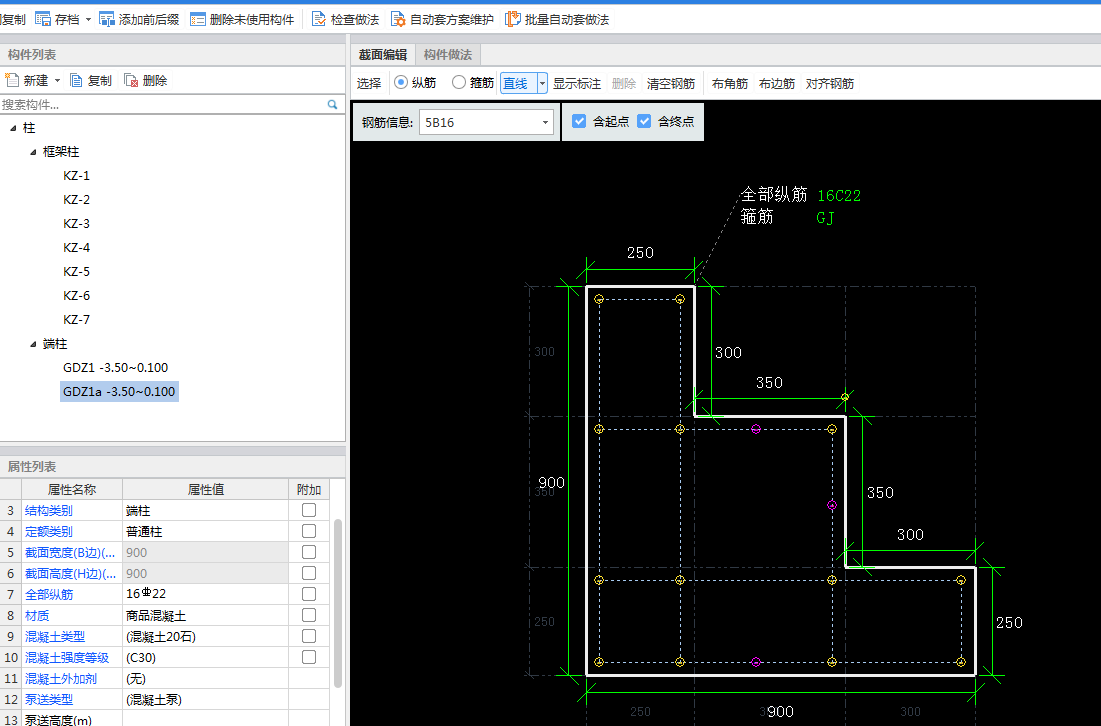
Task: Check 附加 box for 材质 row
Action: coord(309,615)
